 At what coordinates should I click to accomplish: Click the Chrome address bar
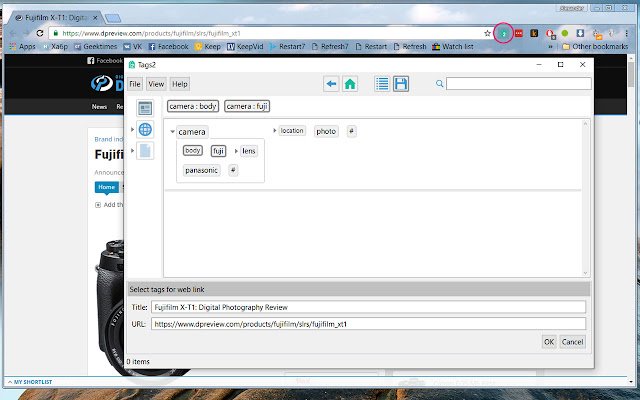click(x=271, y=33)
